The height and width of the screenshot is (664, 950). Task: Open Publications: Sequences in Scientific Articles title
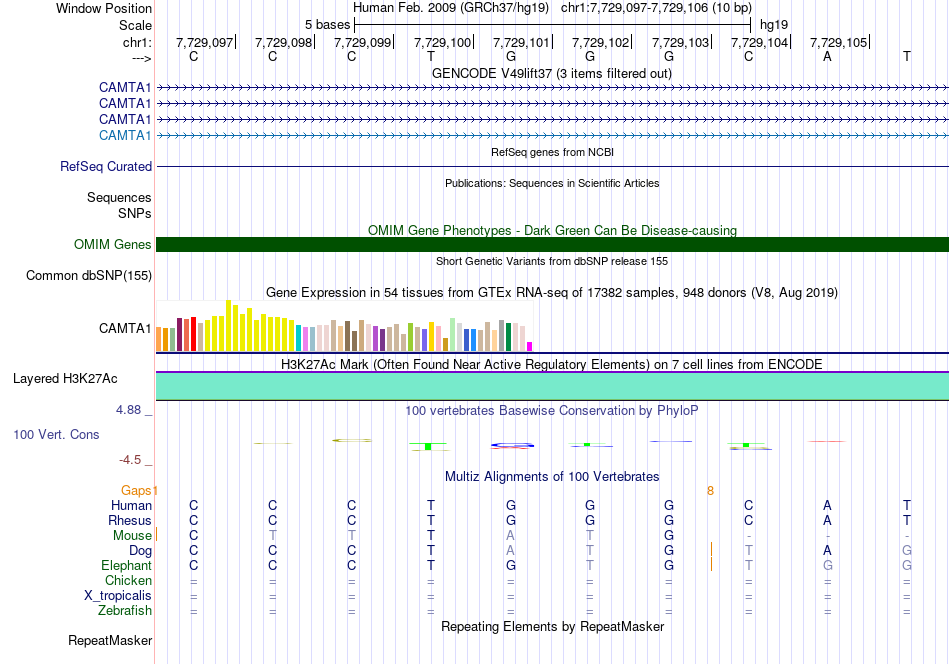tap(552, 183)
